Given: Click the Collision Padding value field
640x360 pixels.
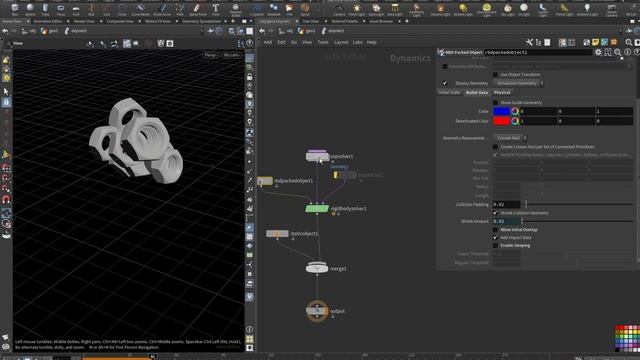Looking at the screenshot, I should coord(507,204).
